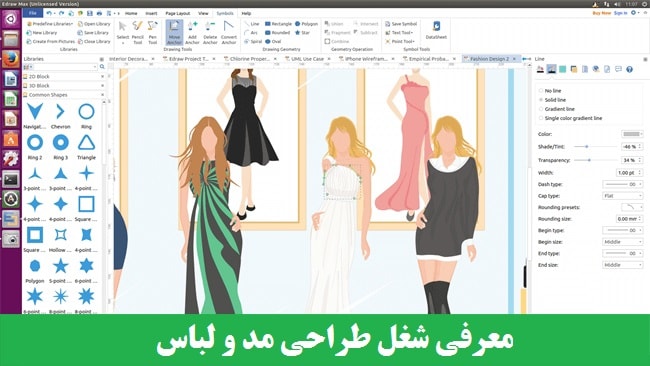Select the Rounded rectangle tool
650x366 pixels.
tap(277, 33)
